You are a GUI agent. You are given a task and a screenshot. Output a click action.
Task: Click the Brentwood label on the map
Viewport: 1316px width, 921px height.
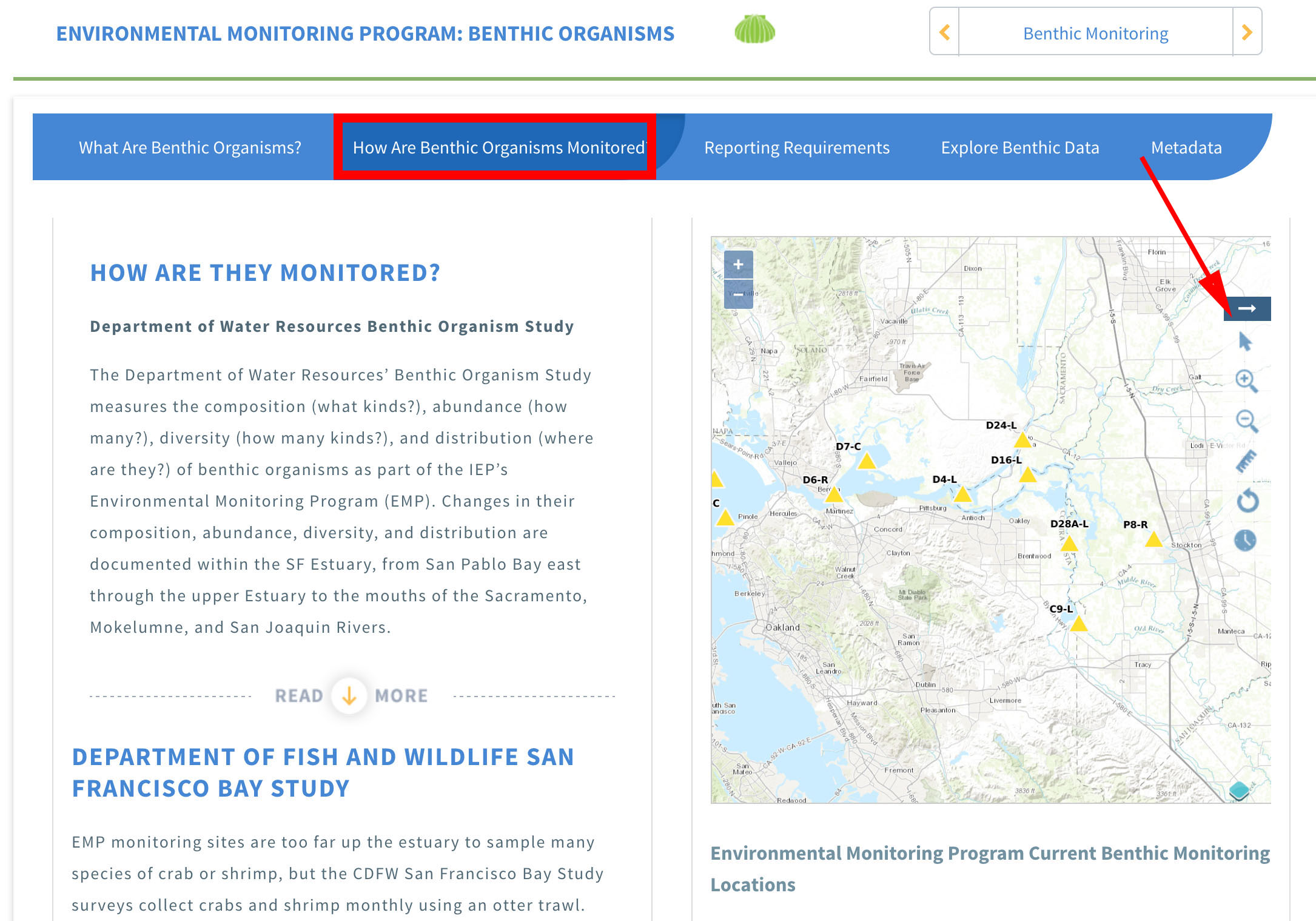click(1034, 556)
